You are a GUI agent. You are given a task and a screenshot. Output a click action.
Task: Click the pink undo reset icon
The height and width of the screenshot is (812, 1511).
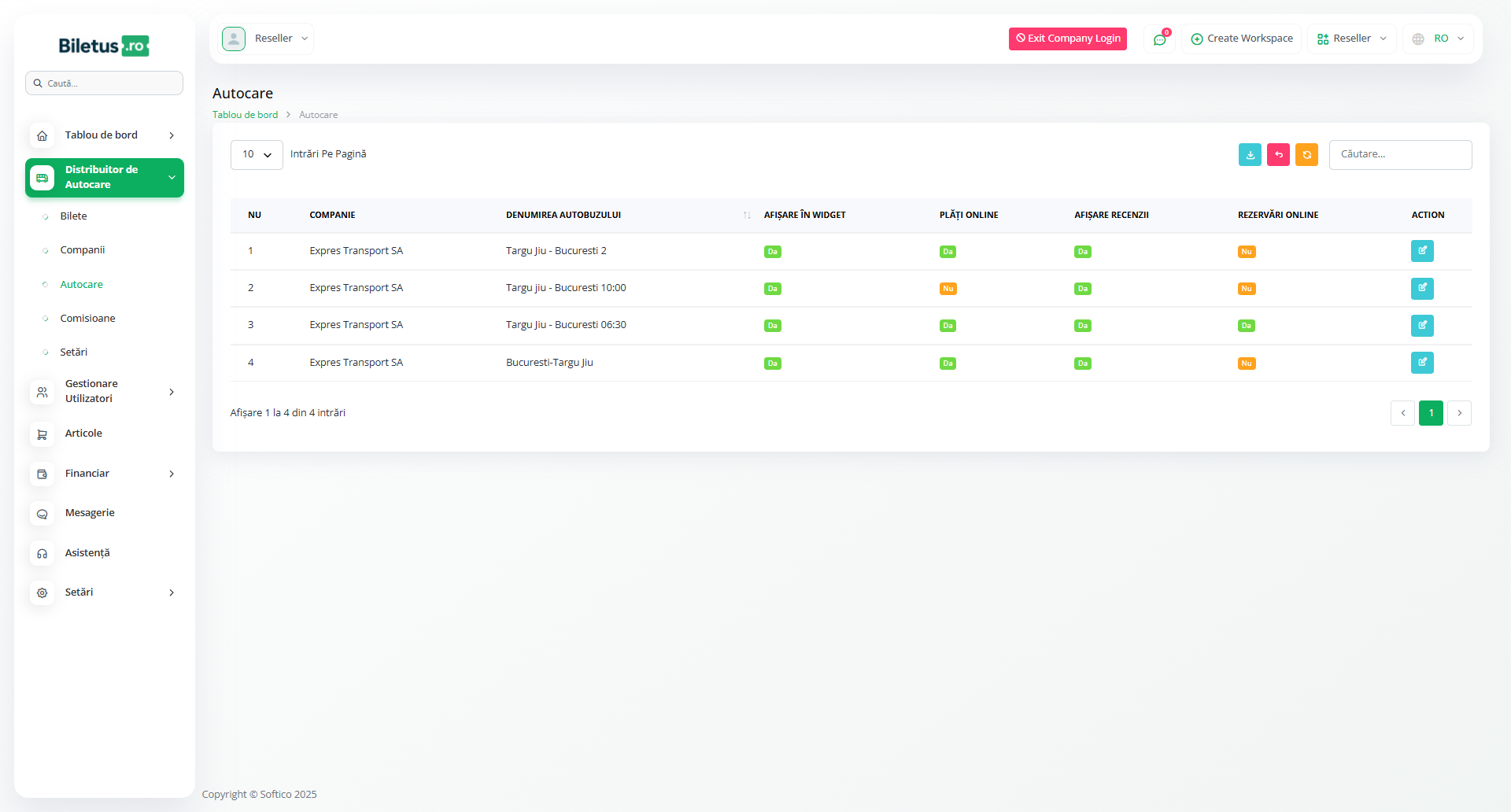pos(1278,155)
